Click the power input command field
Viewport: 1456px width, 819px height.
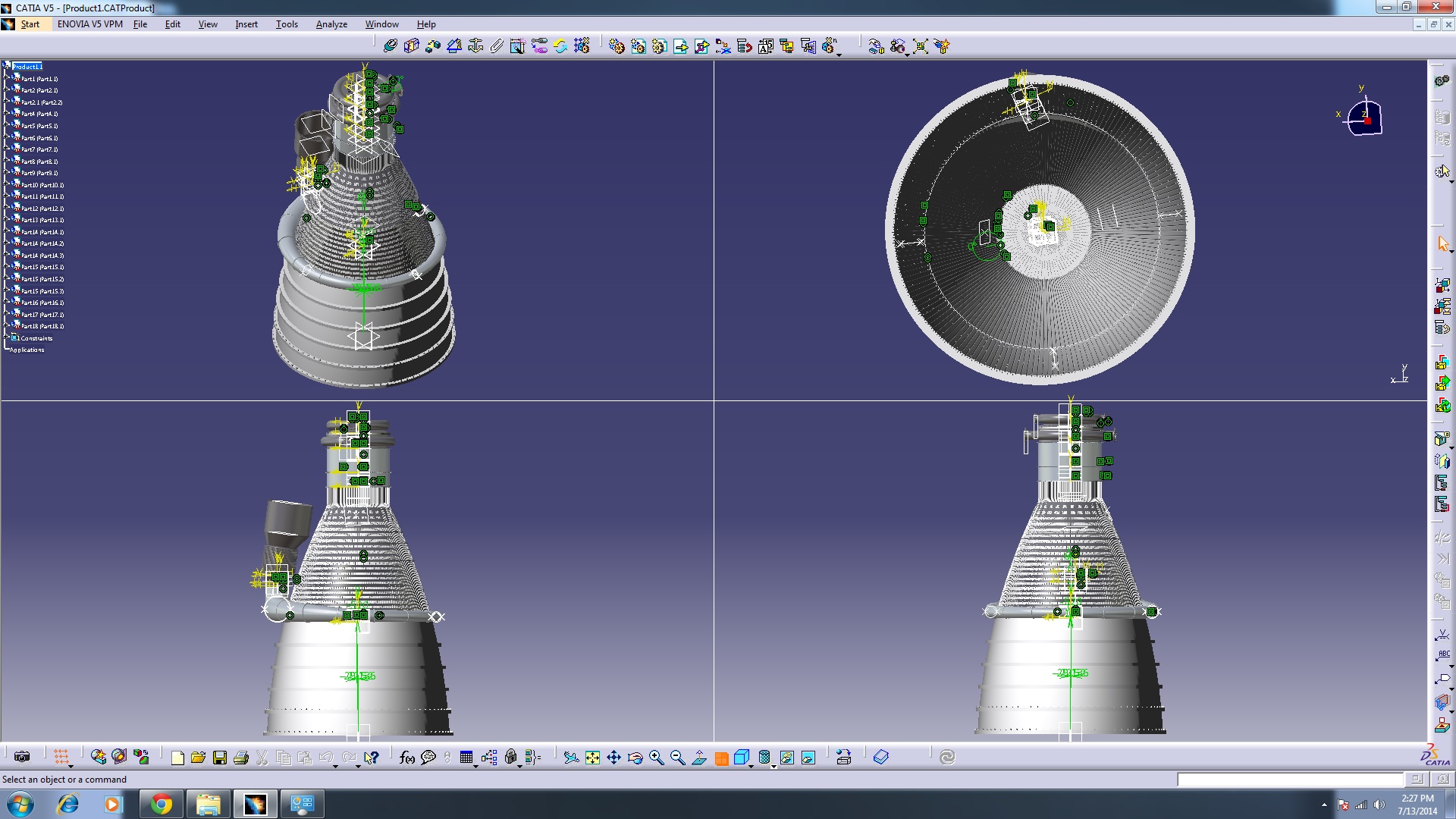1290,780
